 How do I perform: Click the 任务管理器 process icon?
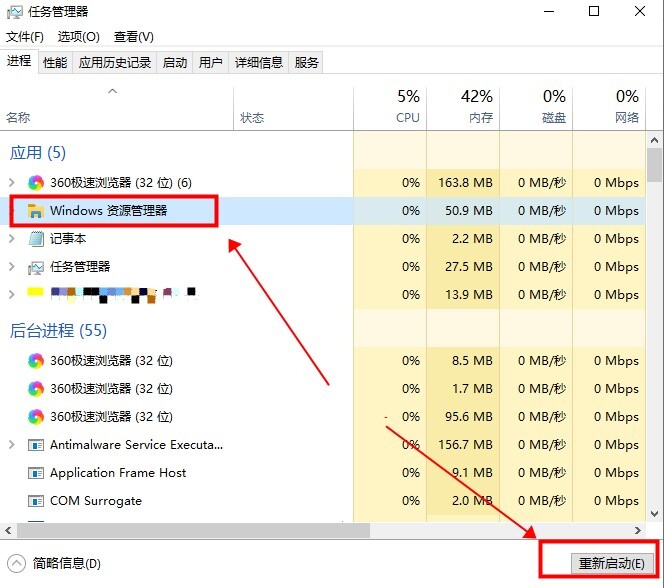(x=36, y=267)
